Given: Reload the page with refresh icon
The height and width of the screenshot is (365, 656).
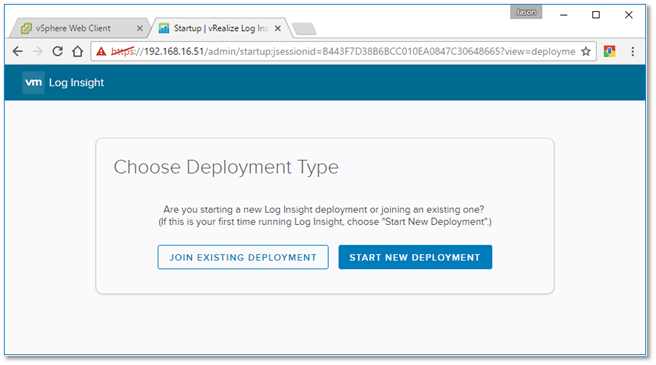Looking at the screenshot, I should pyautogui.click(x=58, y=51).
